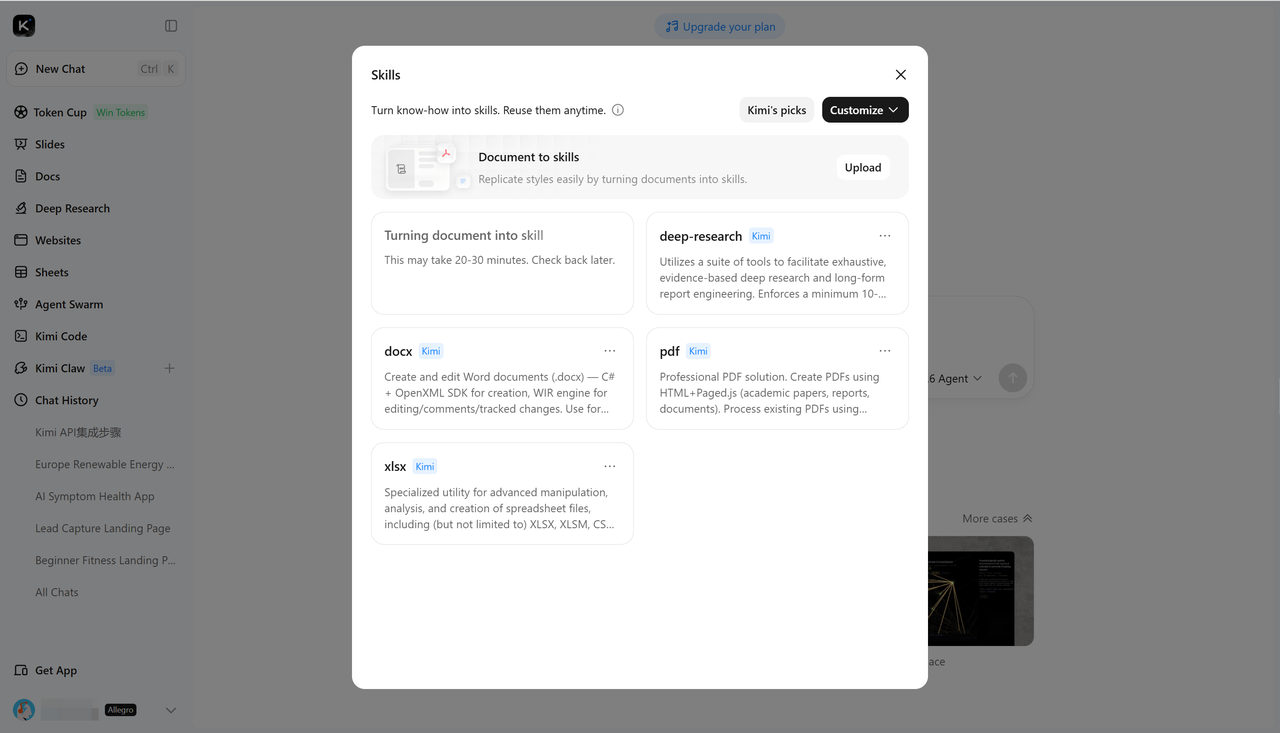
Task: Open the case thumbnail behind the dialog
Action: coord(981,591)
